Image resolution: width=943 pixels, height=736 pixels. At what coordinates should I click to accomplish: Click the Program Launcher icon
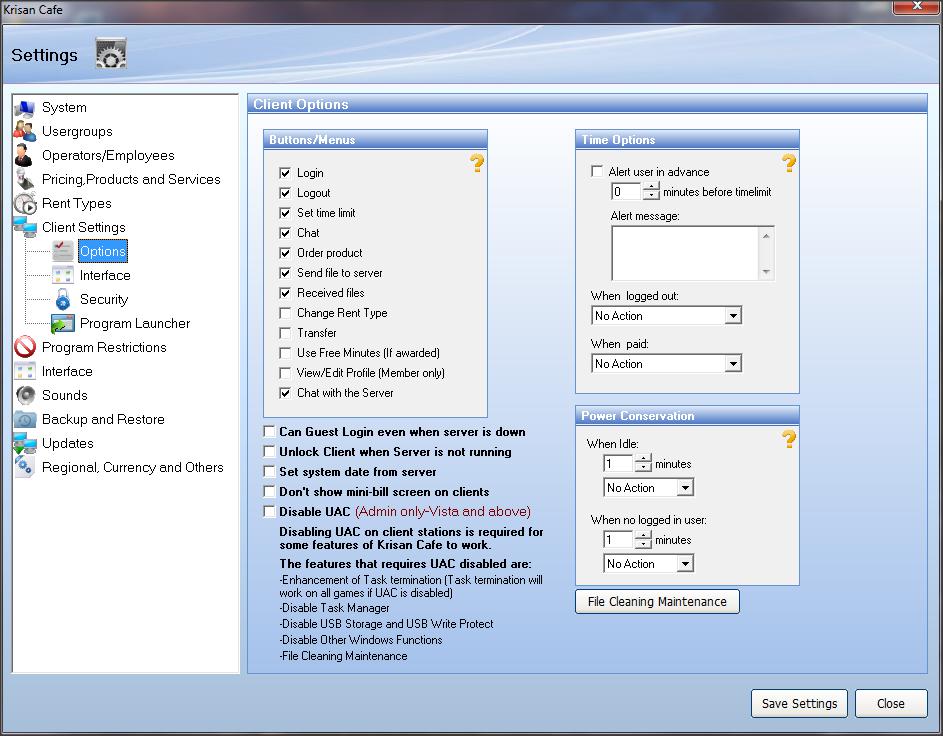[x=63, y=324]
